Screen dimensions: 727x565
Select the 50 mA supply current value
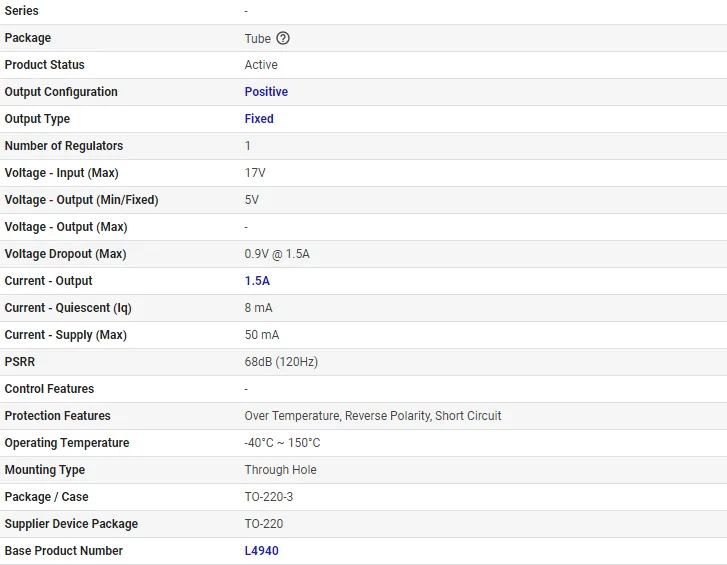click(x=262, y=335)
